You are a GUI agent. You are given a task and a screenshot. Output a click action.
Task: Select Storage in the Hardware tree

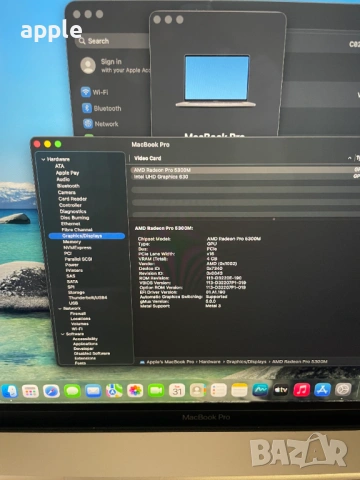coord(76,292)
